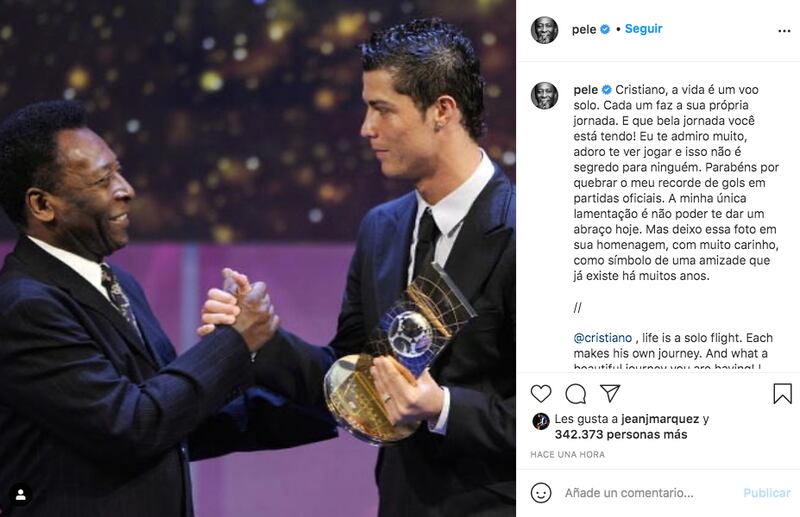Open the @cristiano mention link

(603, 338)
